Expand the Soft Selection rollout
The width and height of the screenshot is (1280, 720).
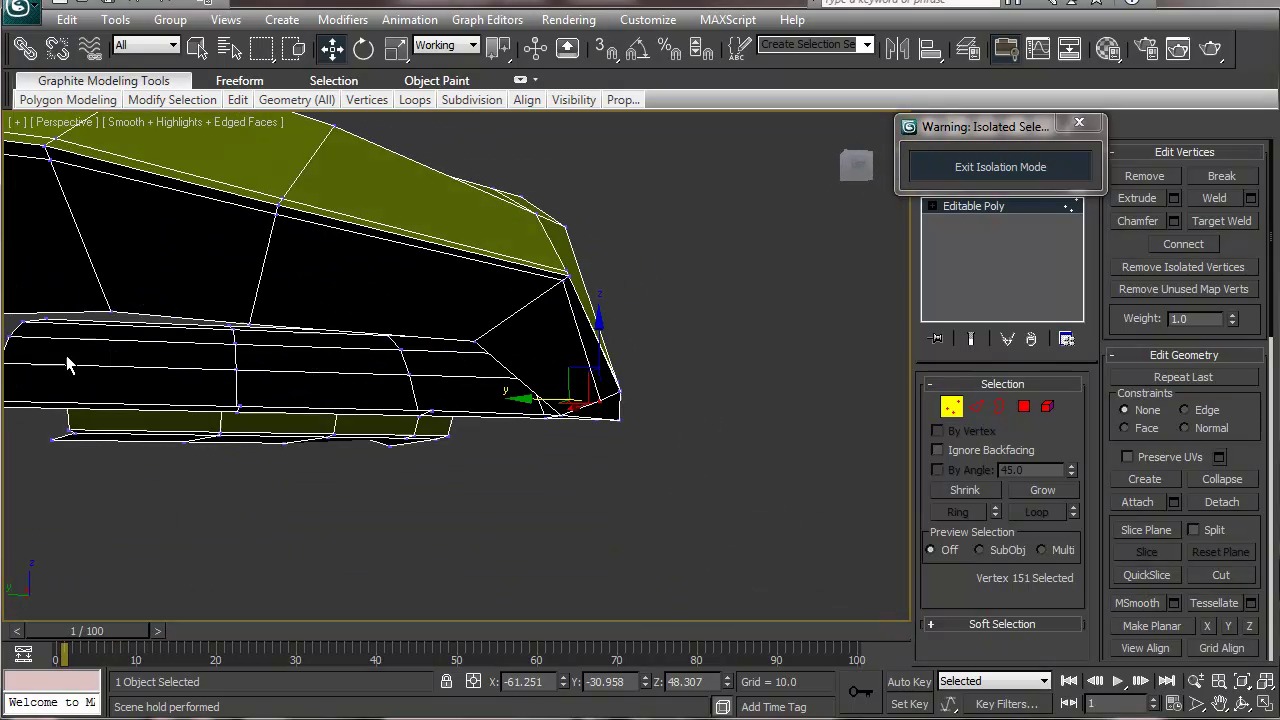coord(1002,624)
